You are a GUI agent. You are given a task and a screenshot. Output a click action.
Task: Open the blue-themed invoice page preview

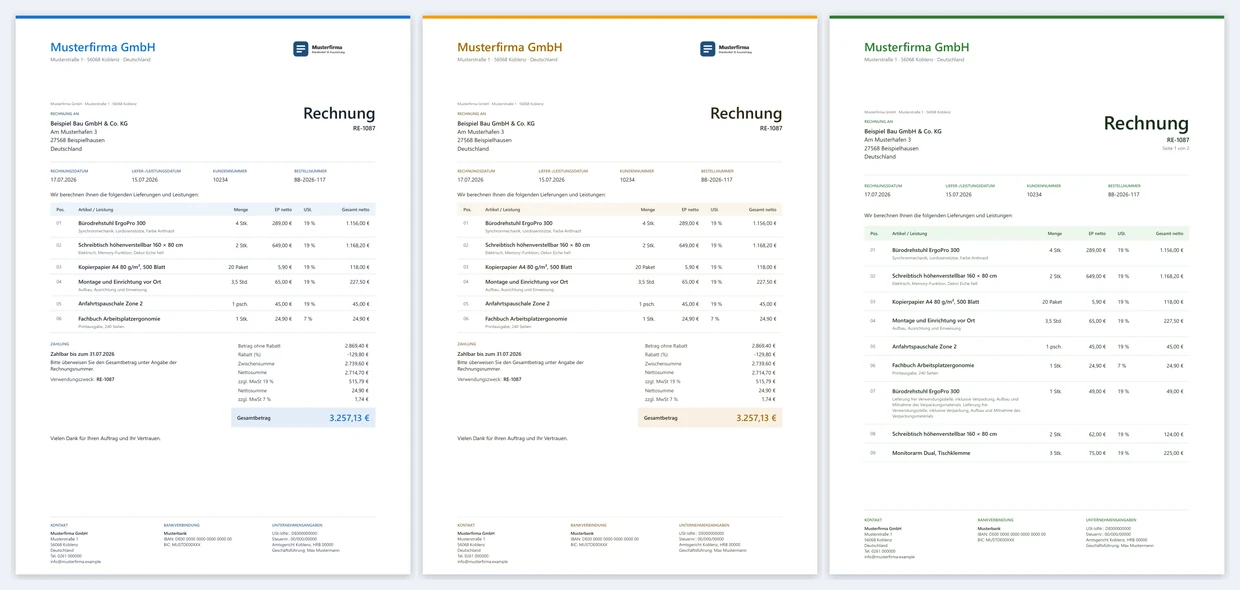213,295
